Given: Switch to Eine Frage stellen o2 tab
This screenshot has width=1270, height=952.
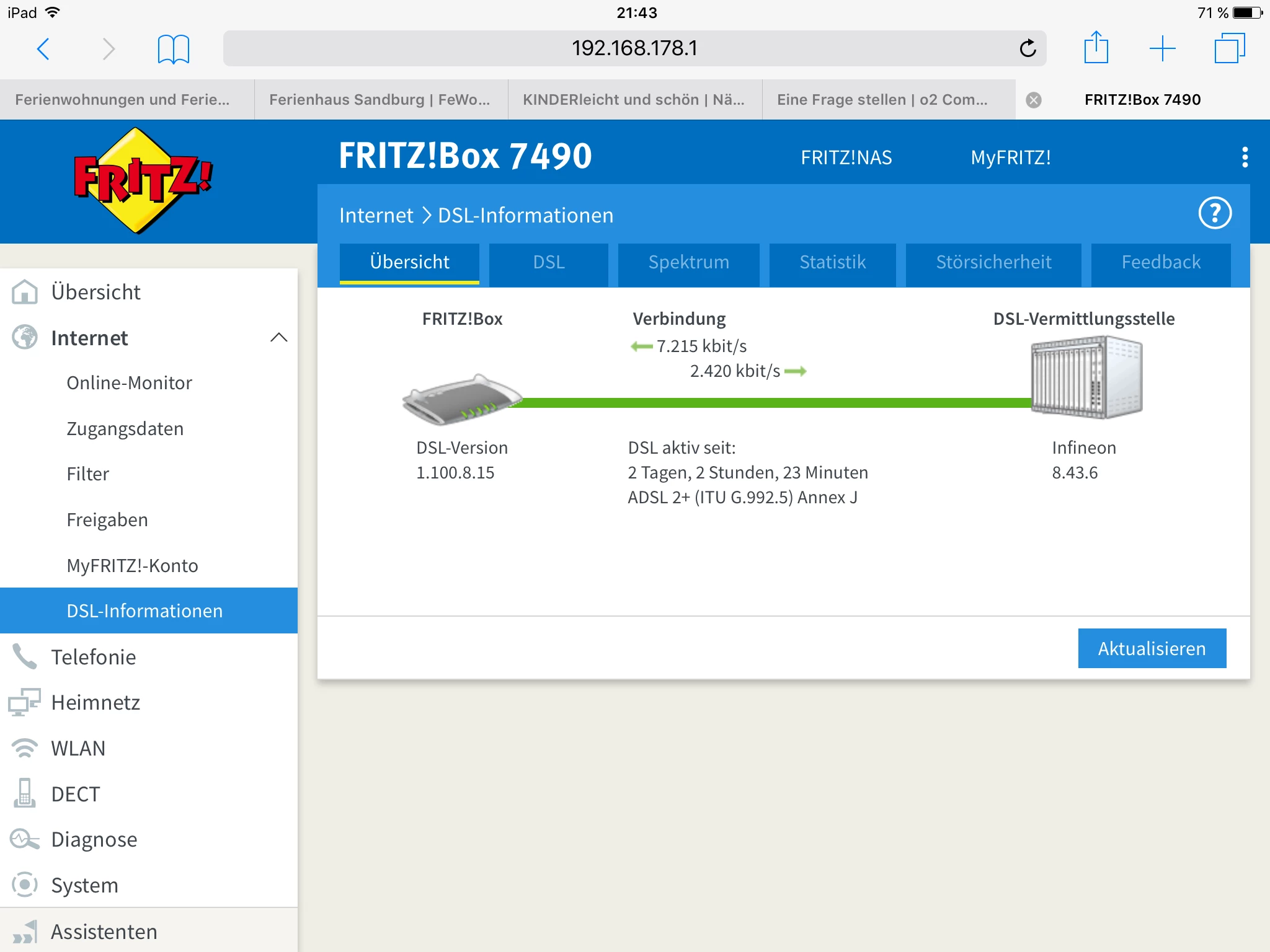Looking at the screenshot, I should 889,100.
